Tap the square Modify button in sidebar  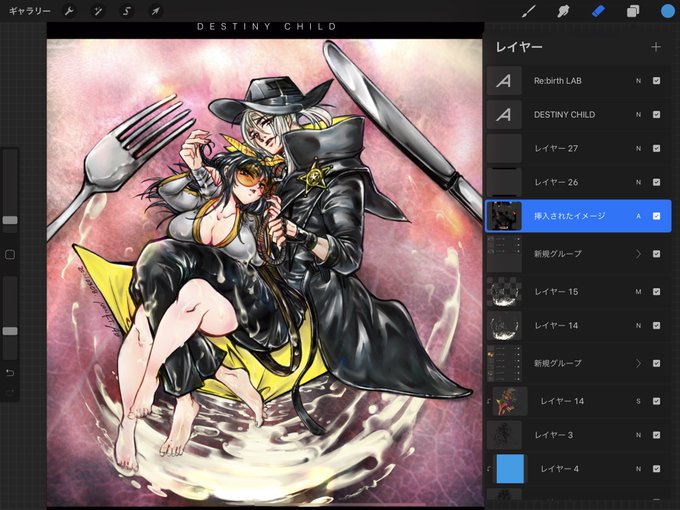[10, 255]
